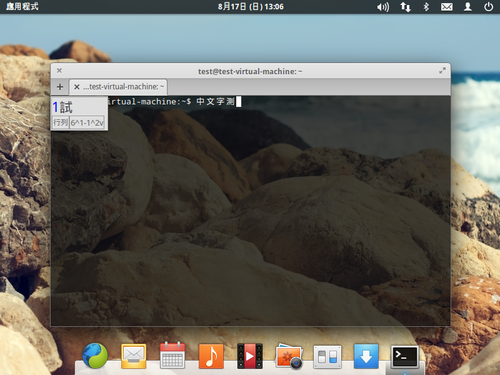Image resolution: width=500 pixels, height=375 pixels.
Task: Open the Bluetooth indicator
Action: (426, 7)
